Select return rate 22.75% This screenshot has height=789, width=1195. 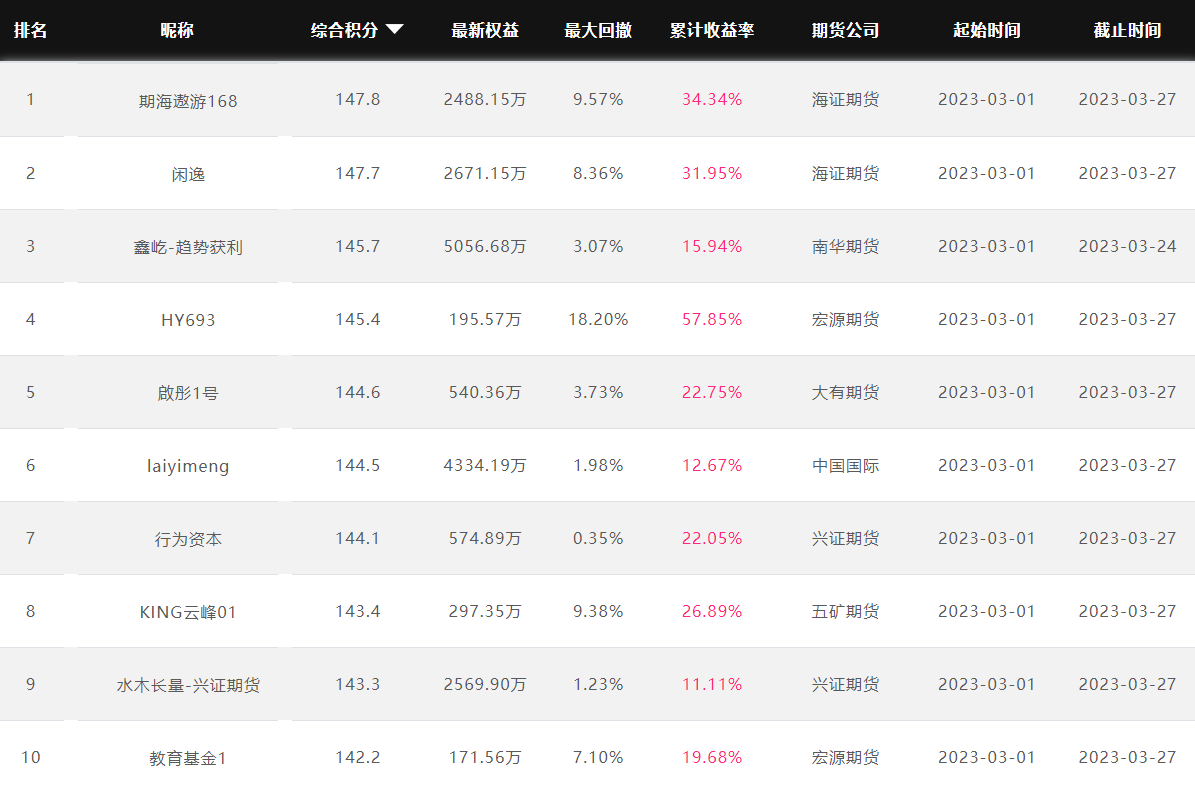712,393
